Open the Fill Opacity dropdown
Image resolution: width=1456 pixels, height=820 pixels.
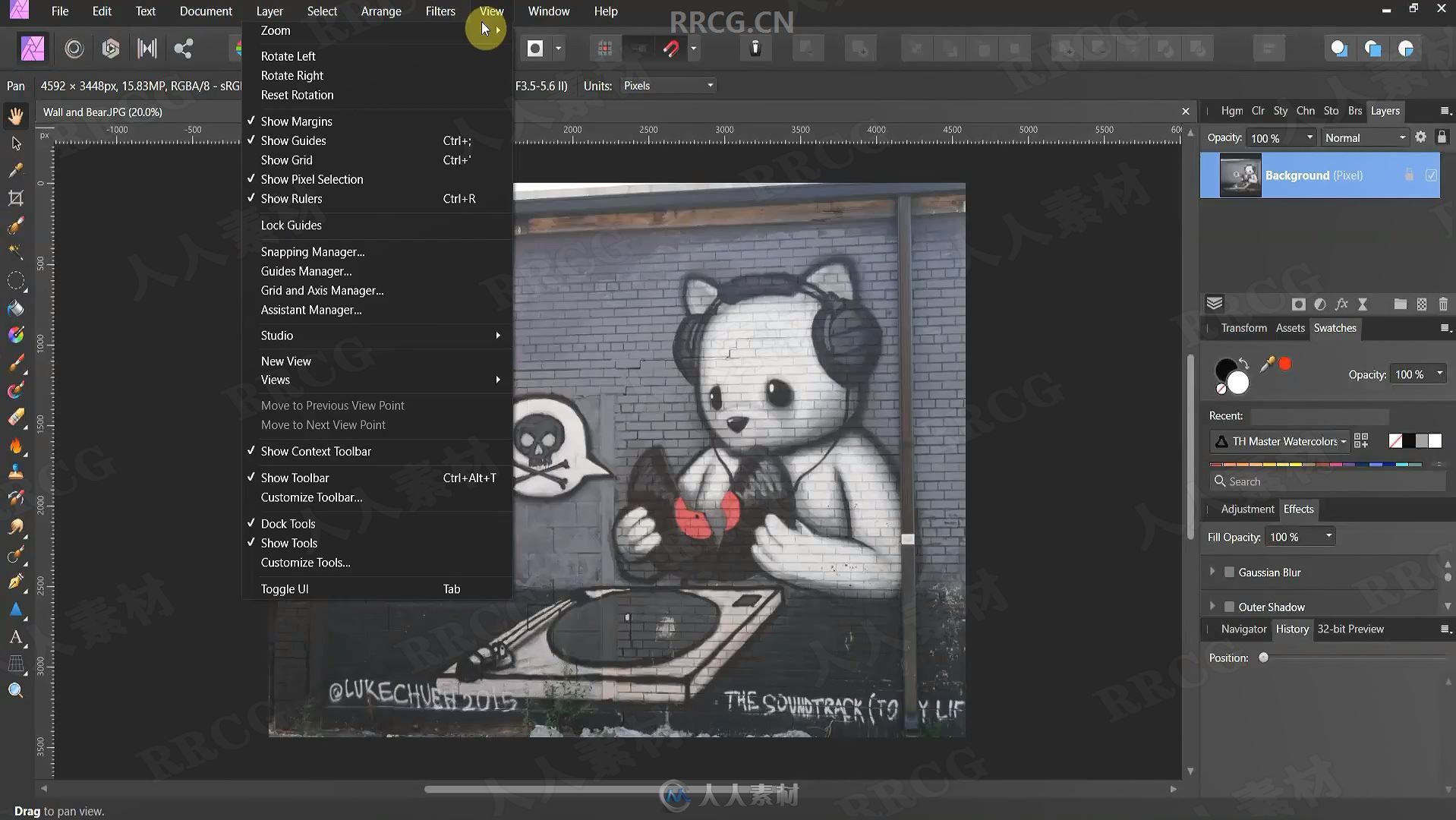(1300, 537)
